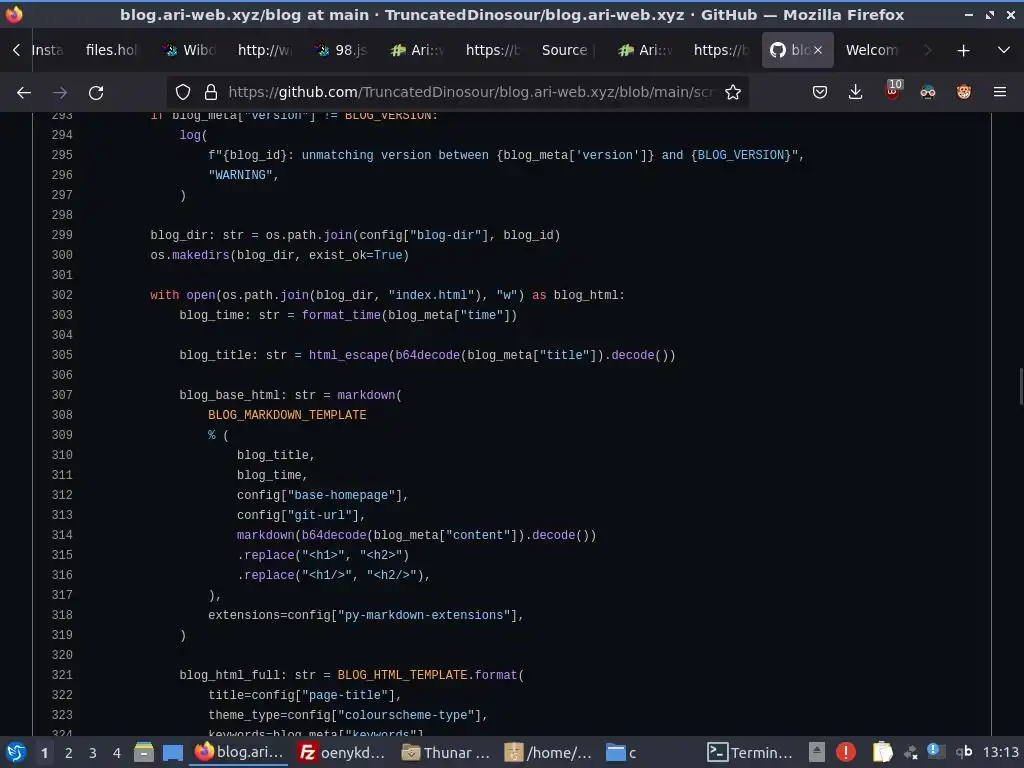Screen dimensions: 1024x768
Task: Reload the current GitHub page
Action: point(96,93)
